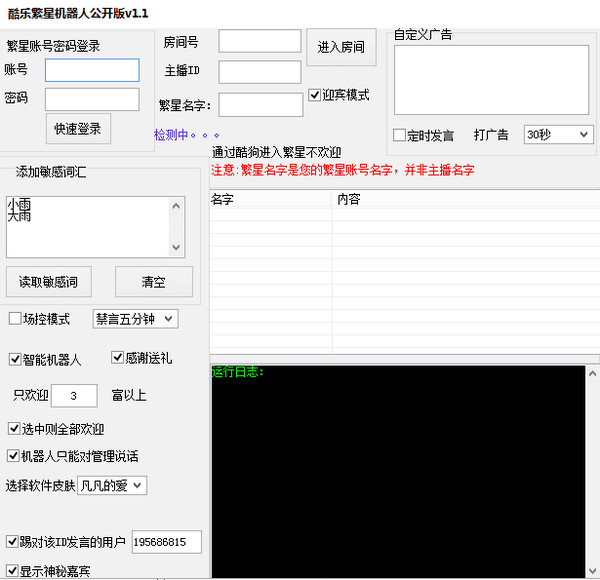
Task: Click the 密码 input field
Action: click(92, 99)
